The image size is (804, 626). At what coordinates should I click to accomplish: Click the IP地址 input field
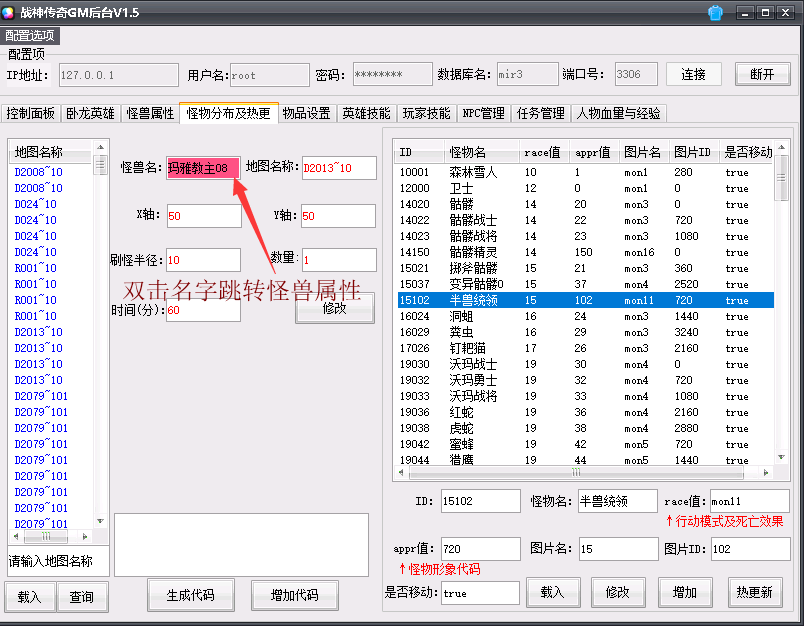(117, 75)
